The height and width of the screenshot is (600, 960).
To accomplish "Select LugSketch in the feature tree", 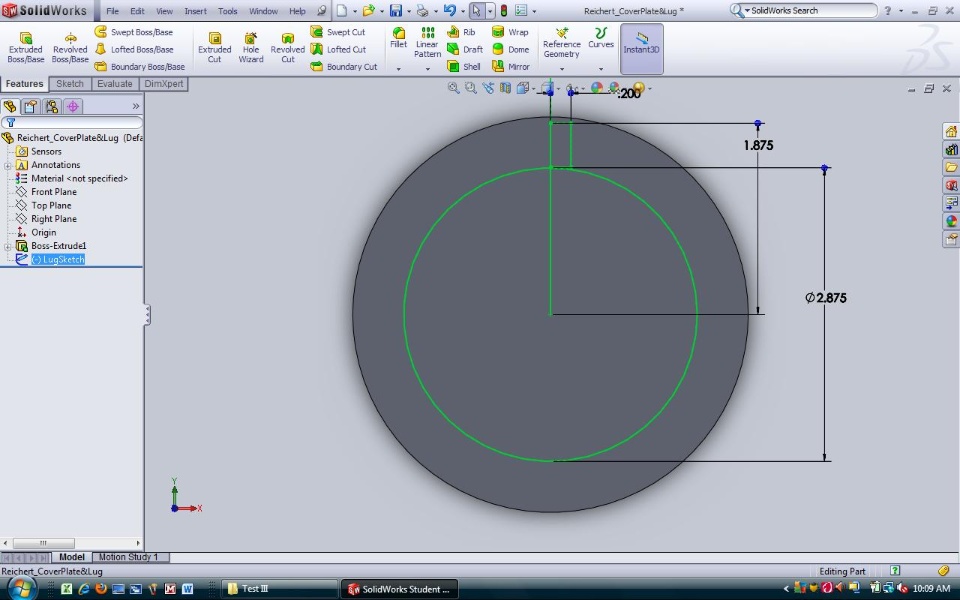I will click(x=58, y=260).
